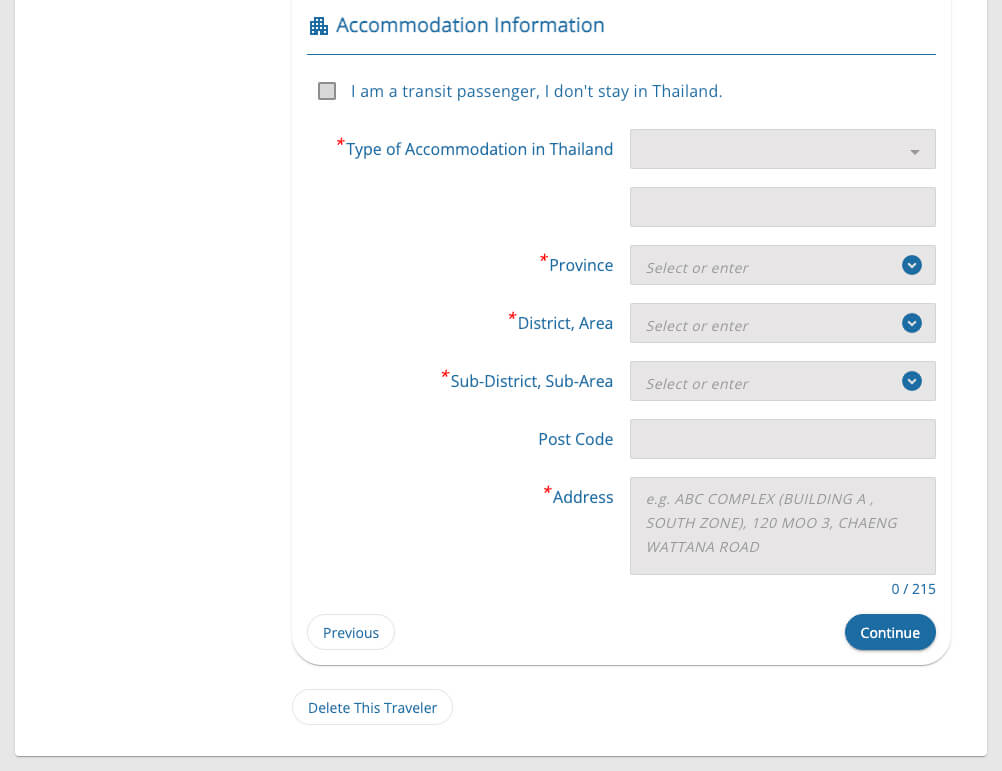Click Delete This Traveler button

pyautogui.click(x=373, y=707)
